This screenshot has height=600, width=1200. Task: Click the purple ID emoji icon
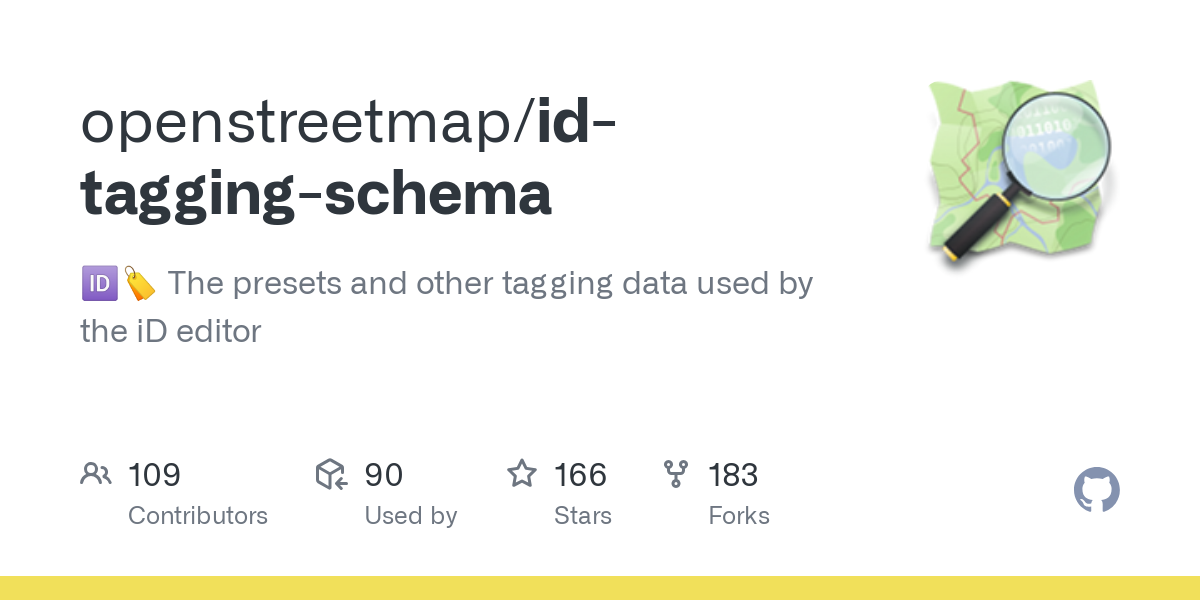(99, 284)
